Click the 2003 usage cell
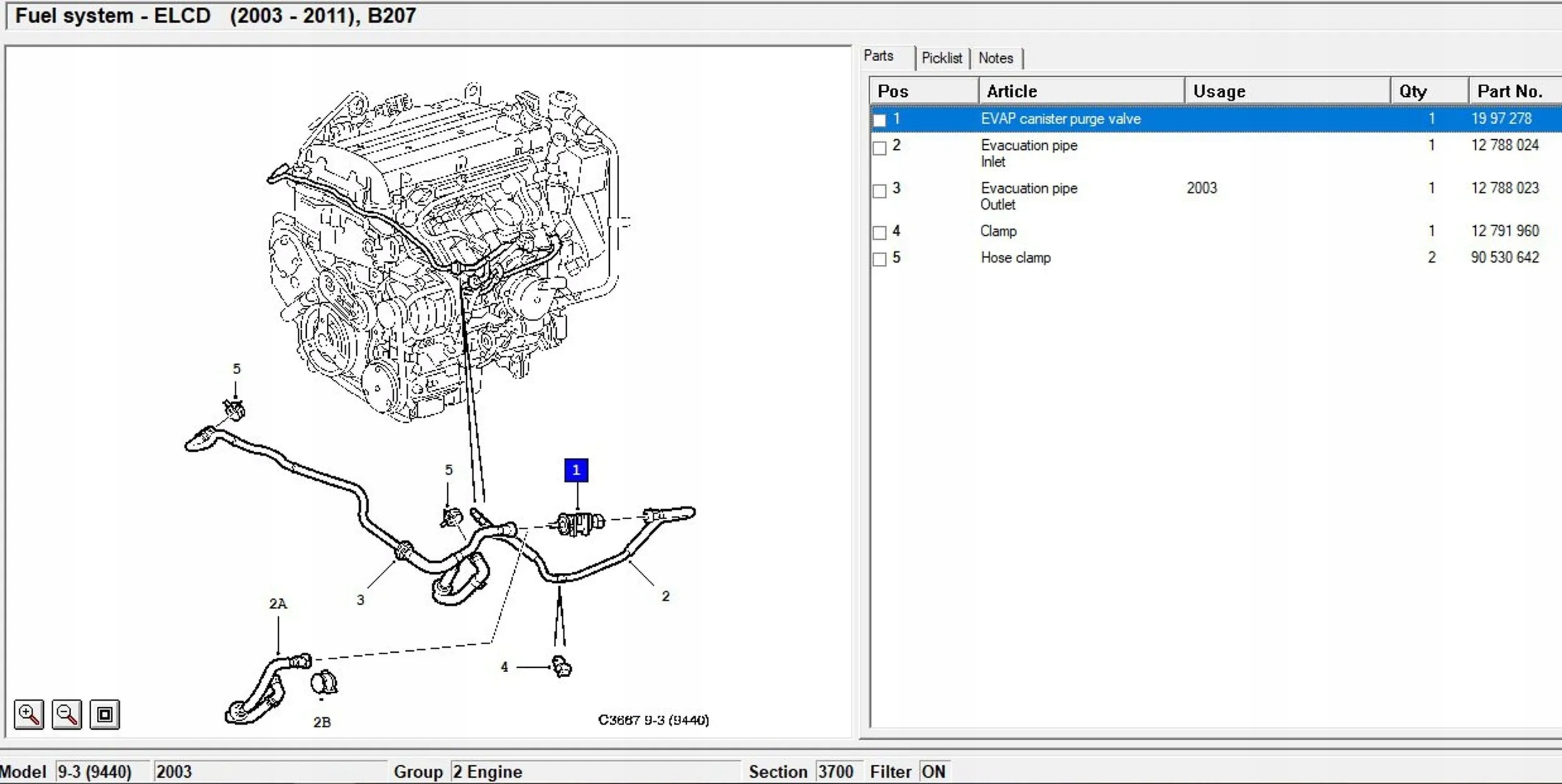Viewport: 1562px width, 784px height. pos(1202,188)
